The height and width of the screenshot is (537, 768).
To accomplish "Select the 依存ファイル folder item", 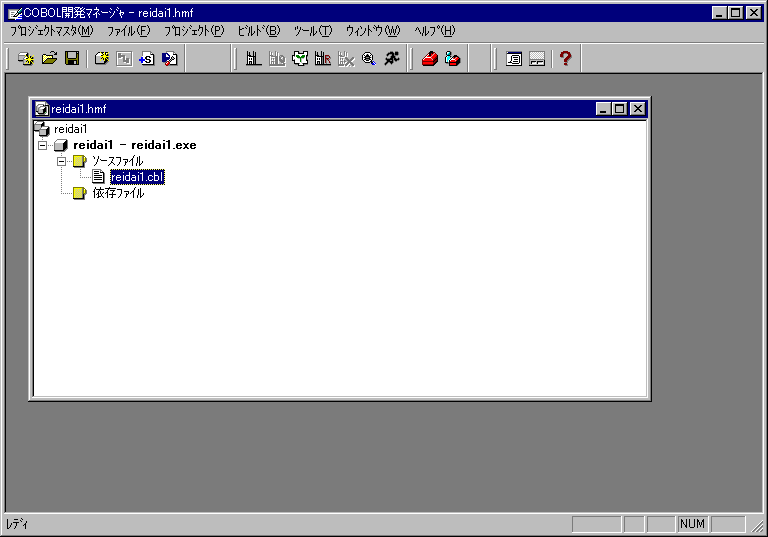I will coord(119,193).
